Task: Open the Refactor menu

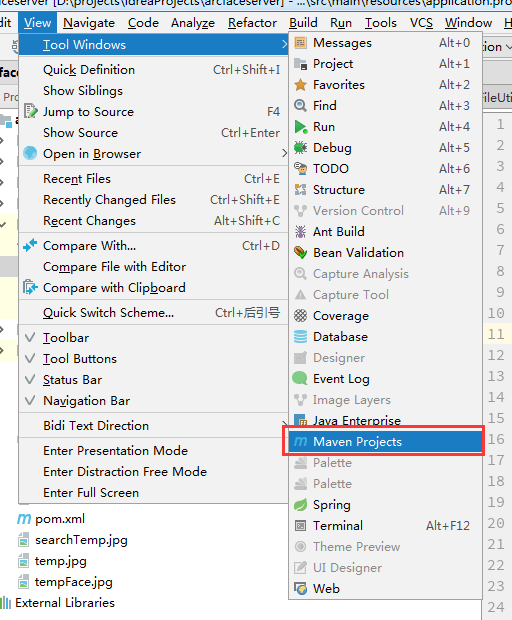Action: click(252, 23)
